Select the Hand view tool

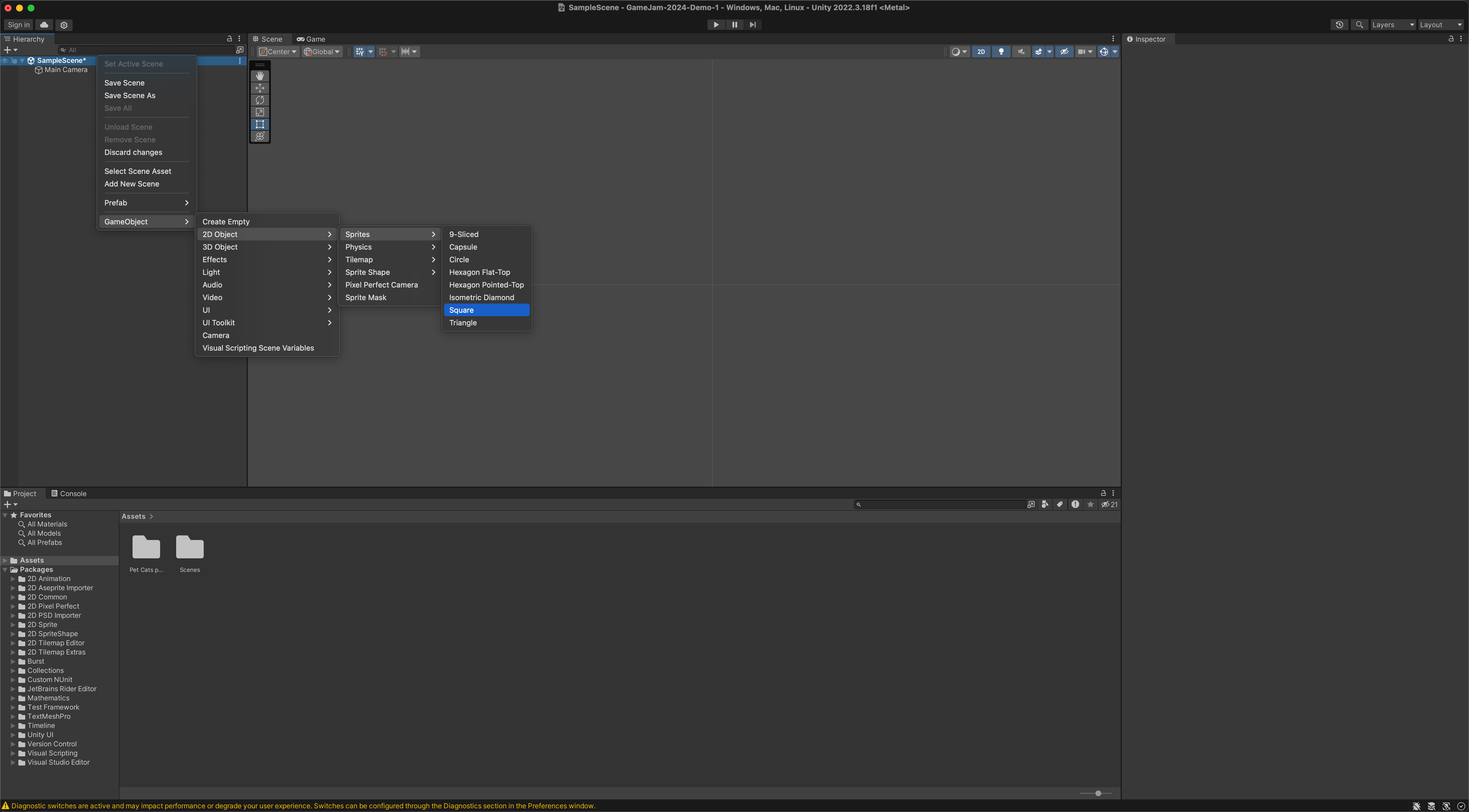[260, 76]
